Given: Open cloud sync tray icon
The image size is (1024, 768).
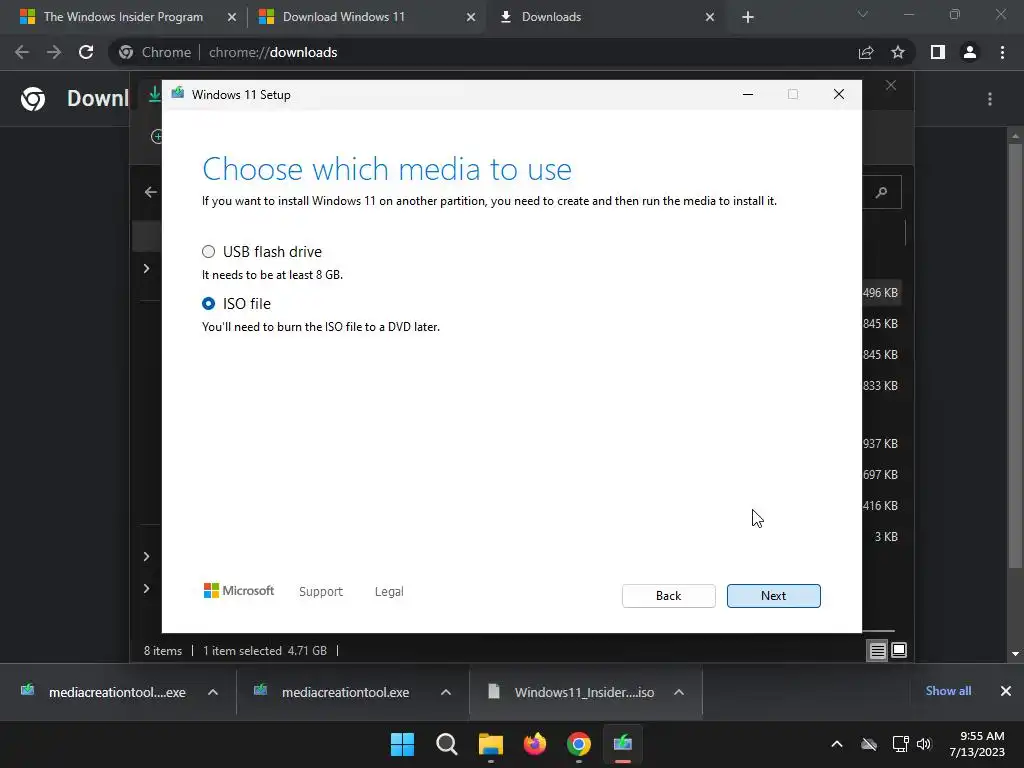Looking at the screenshot, I should (x=869, y=744).
